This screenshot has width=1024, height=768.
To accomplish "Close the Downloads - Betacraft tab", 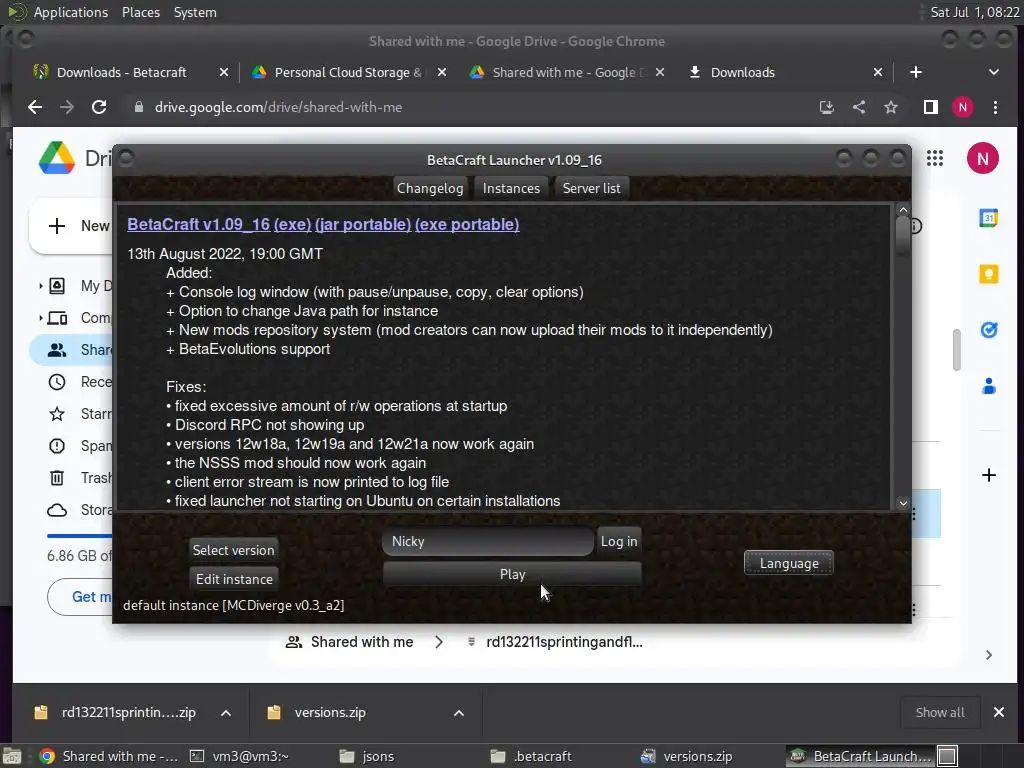I will 224,72.
